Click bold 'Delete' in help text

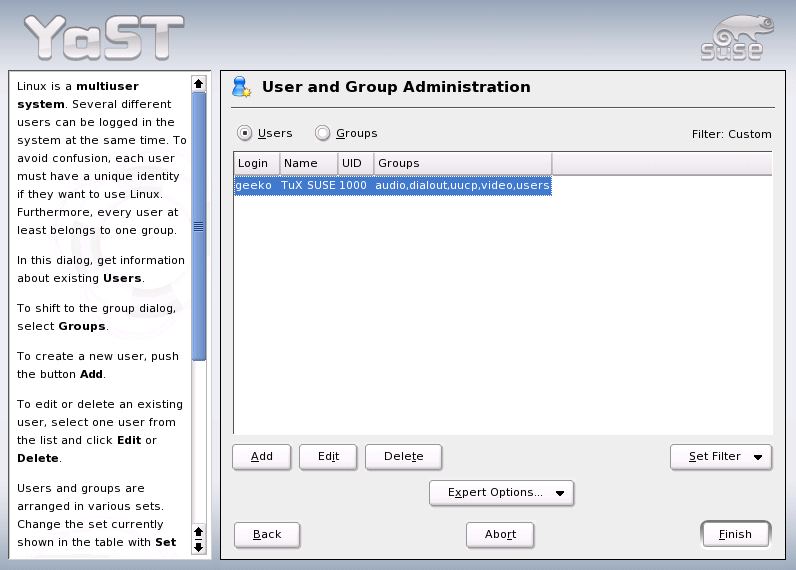(x=38, y=458)
